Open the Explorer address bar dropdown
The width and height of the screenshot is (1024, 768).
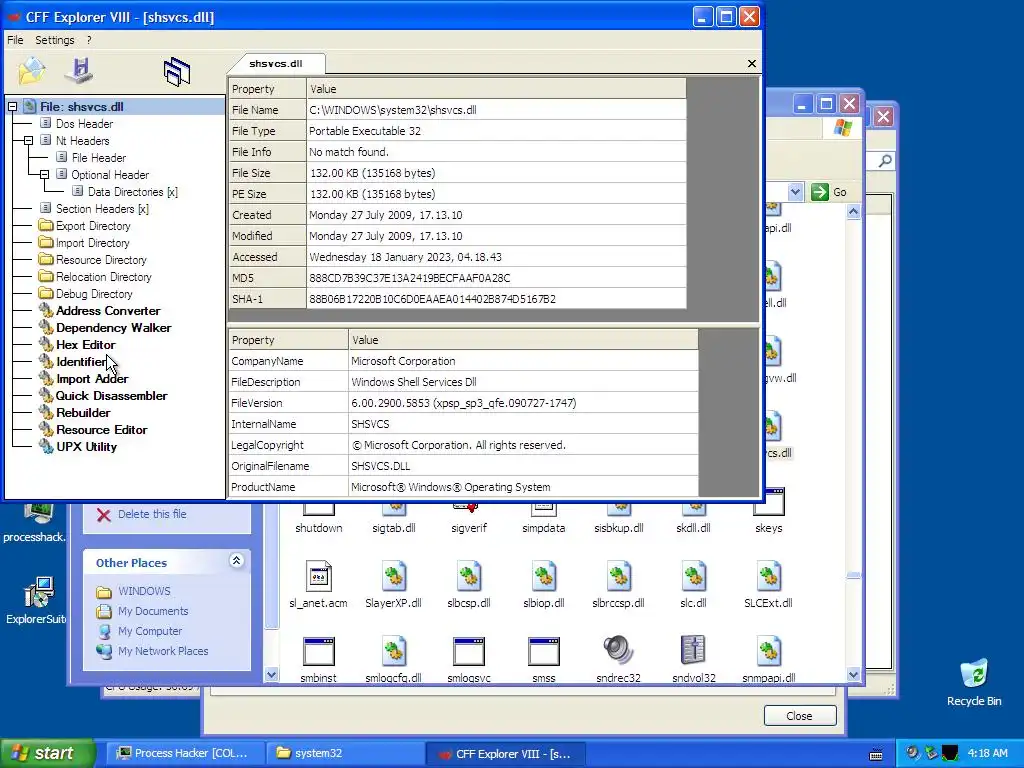point(795,192)
